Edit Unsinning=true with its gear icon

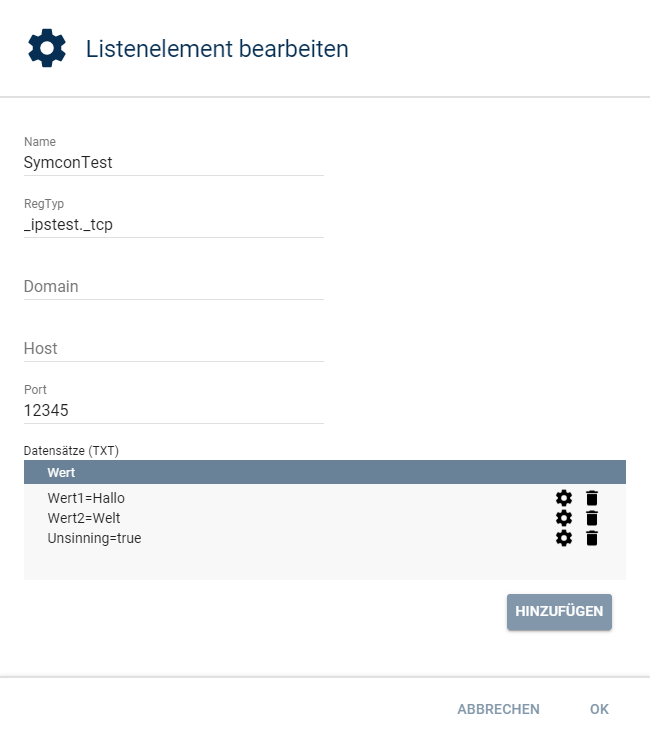point(564,538)
